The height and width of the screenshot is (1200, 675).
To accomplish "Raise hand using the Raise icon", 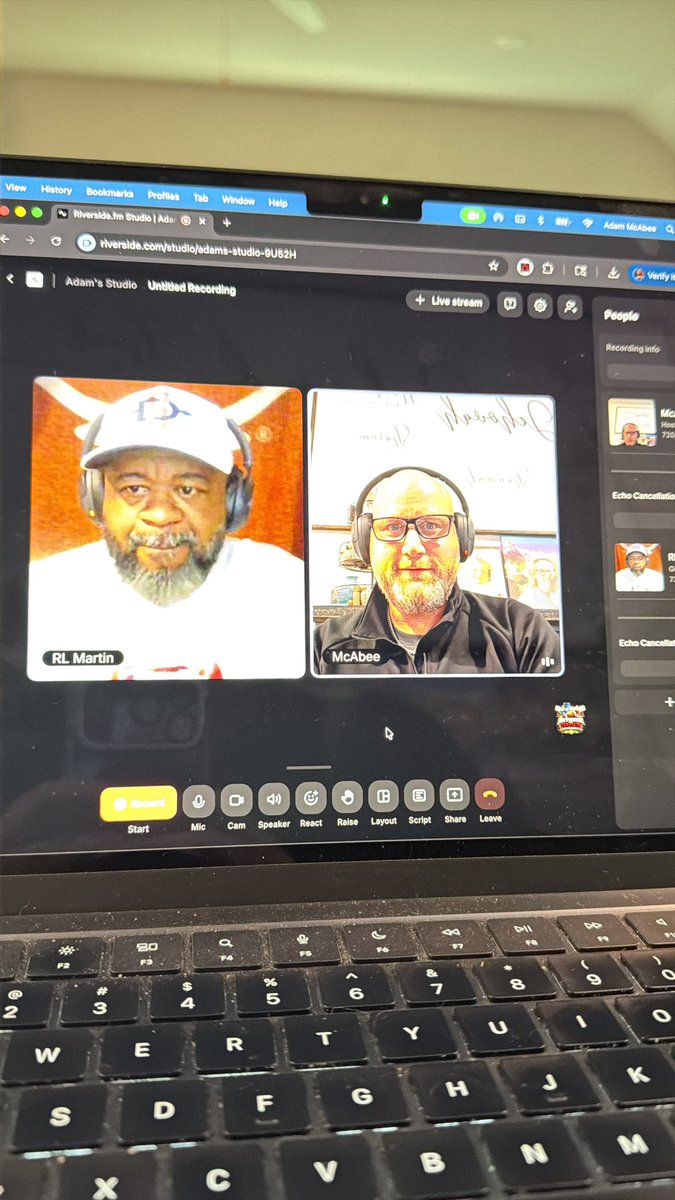I will click(x=347, y=797).
